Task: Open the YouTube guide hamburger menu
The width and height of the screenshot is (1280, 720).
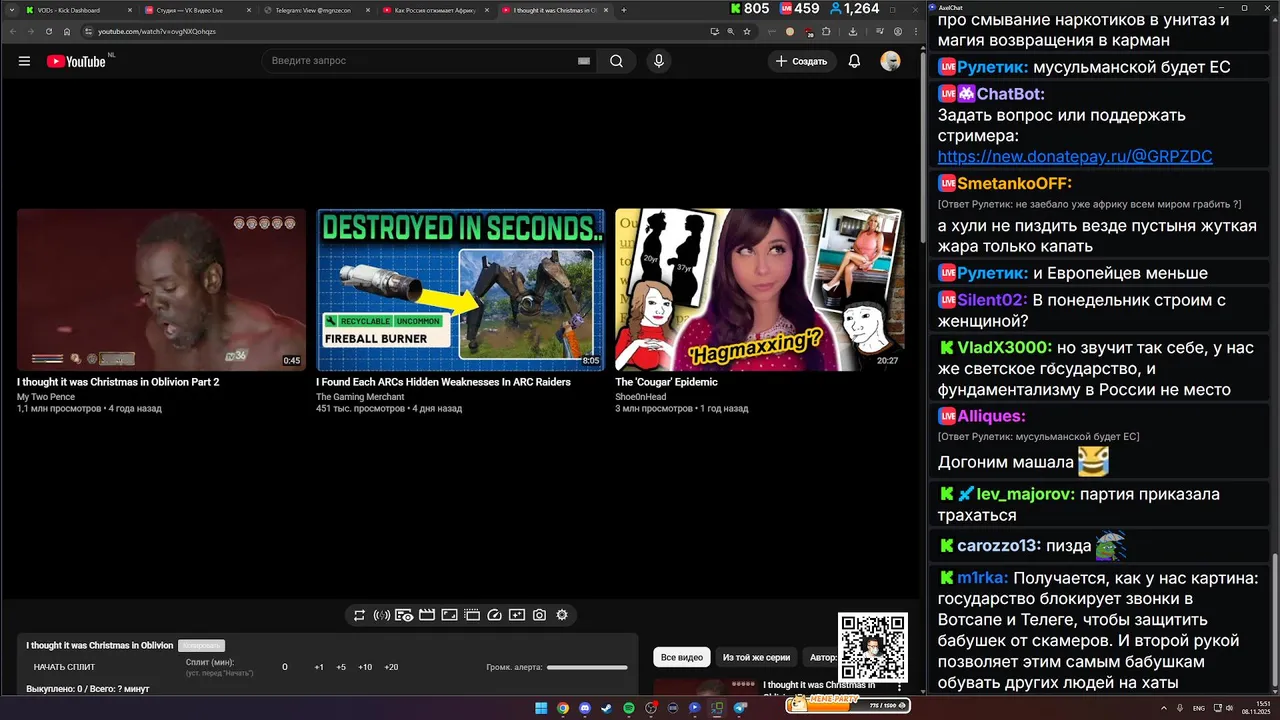Action: click(x=24, y=61)
